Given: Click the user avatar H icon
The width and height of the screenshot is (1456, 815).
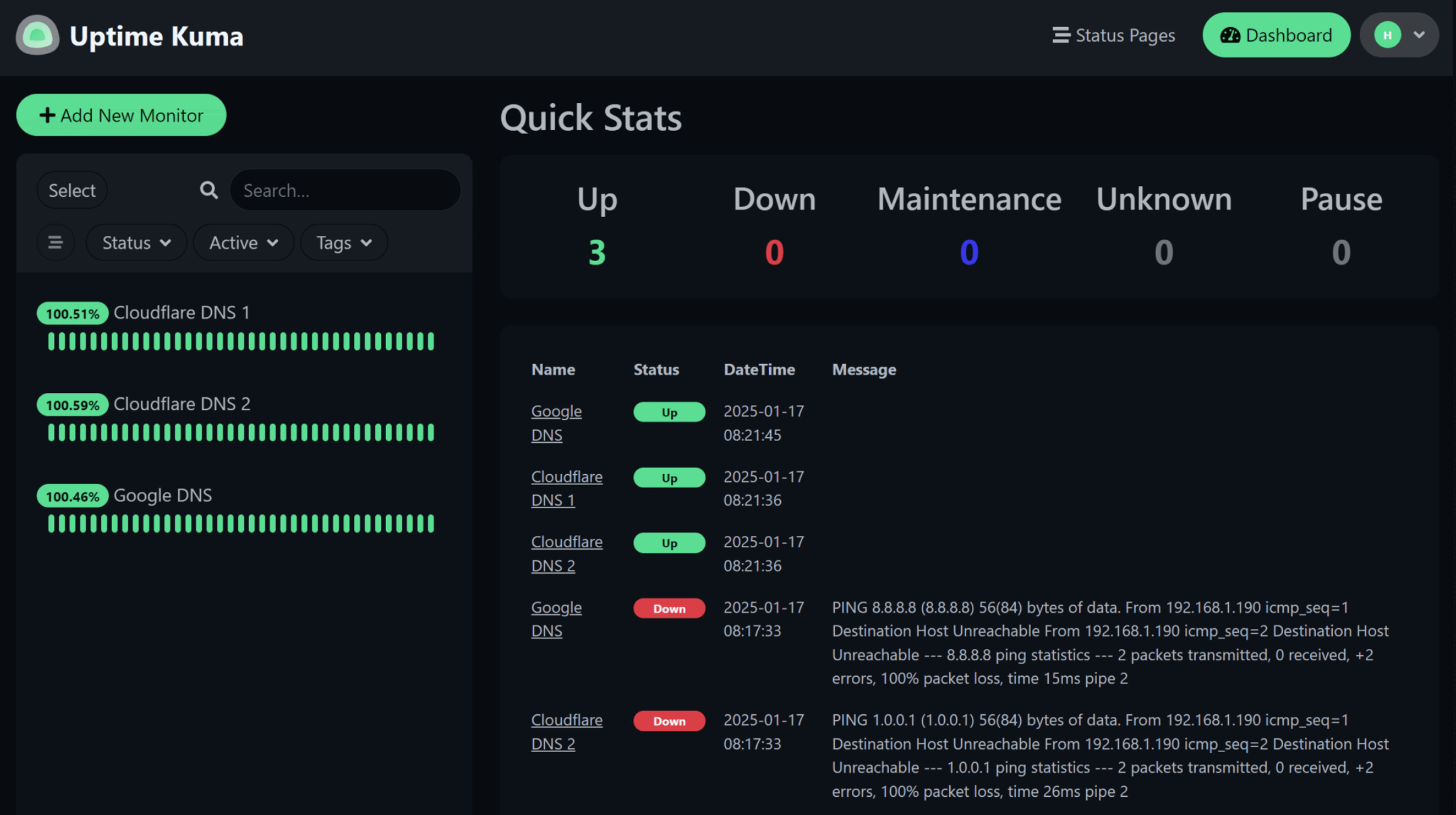Looking at the screenshot, I should click(1387, 35).
